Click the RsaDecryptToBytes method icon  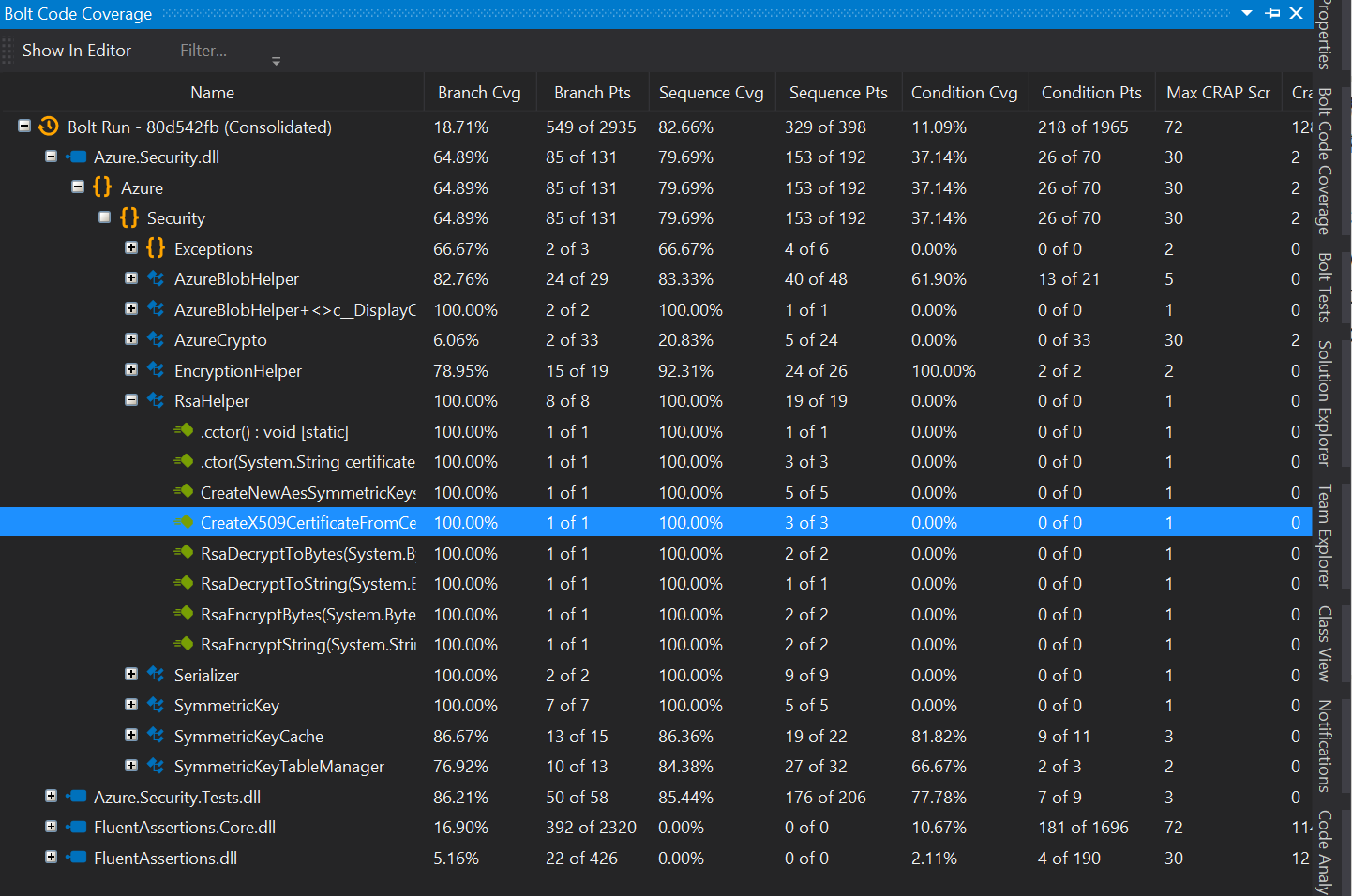[x=183, y=553]
